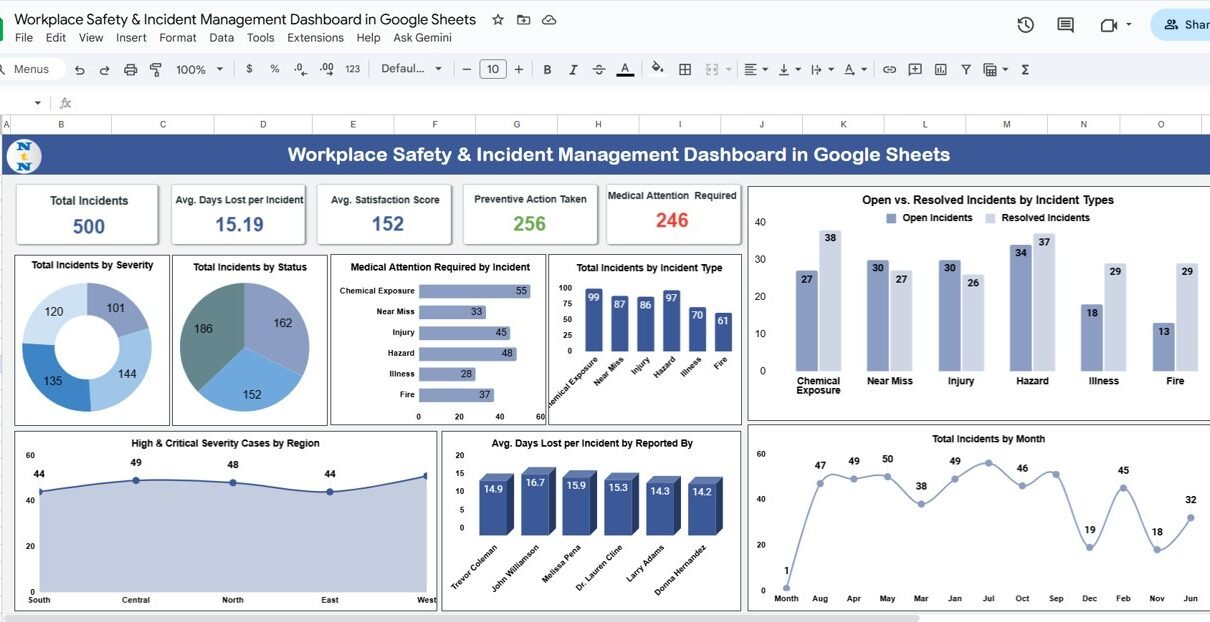Expand the 100% zoom dropdown
Viewport: 1210px width, 622px height.
pyautogui.click(x=198, y=69)
